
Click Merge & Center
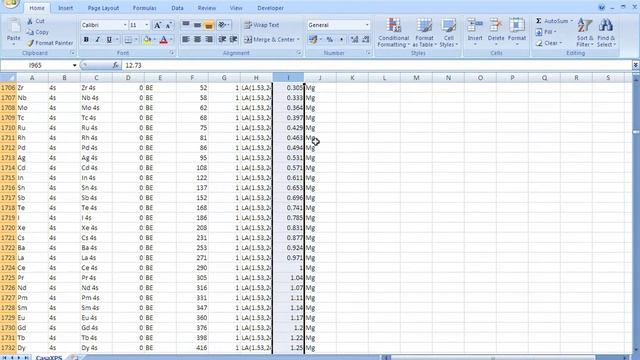pos(269,40)
